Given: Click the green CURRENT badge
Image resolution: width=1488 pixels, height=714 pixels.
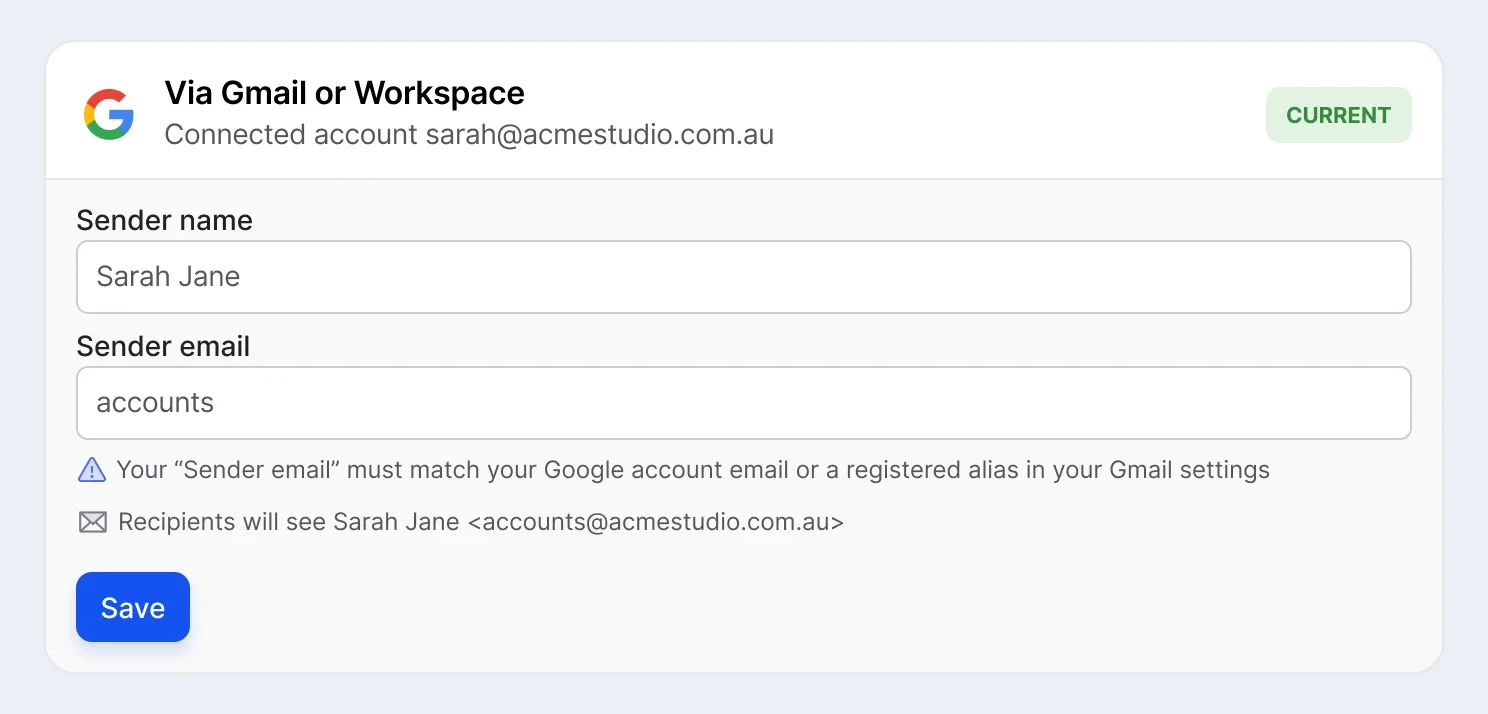Looking at the screenshot, I should (1338, 115).
